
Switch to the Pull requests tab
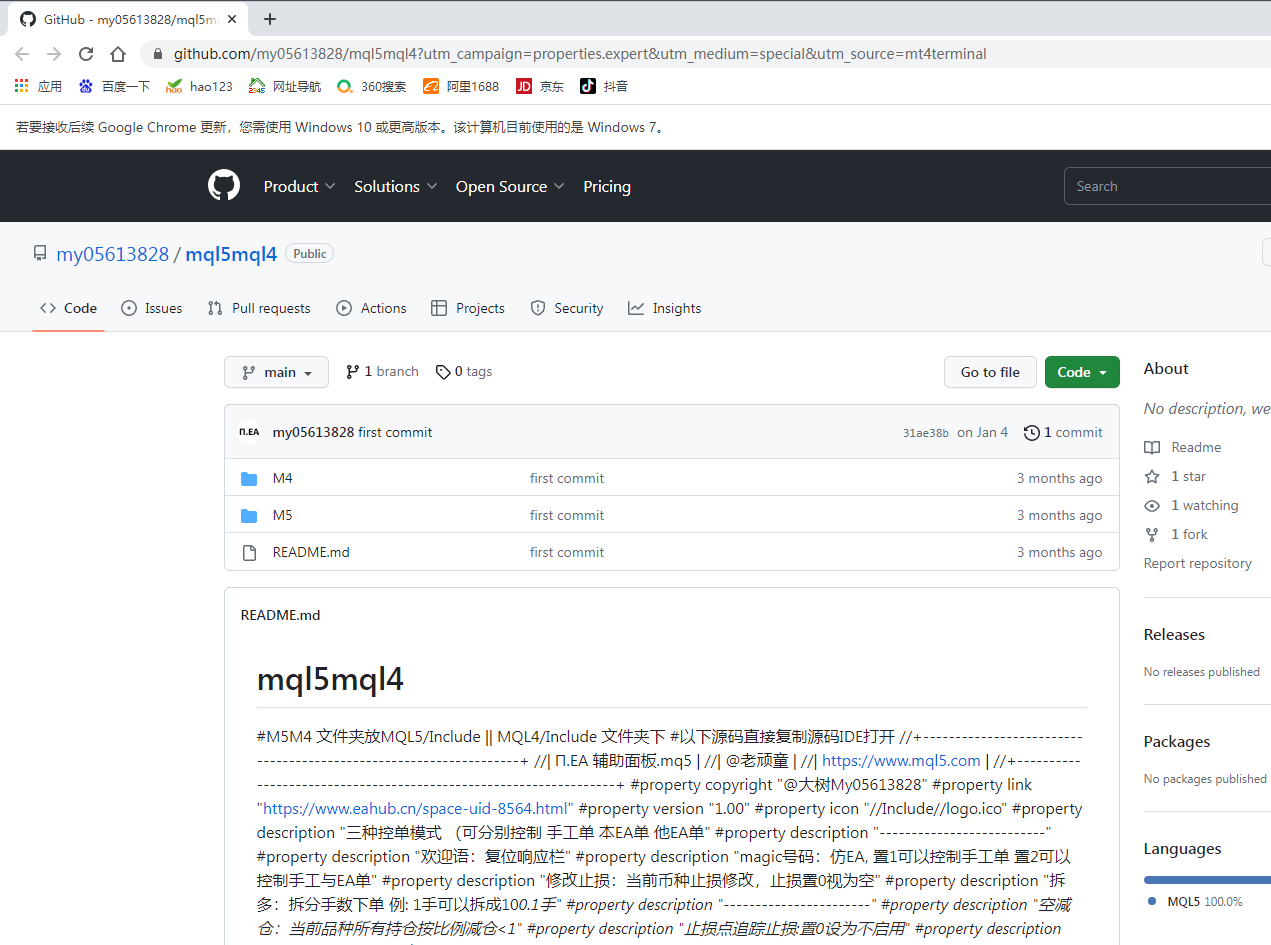(259, 308)
